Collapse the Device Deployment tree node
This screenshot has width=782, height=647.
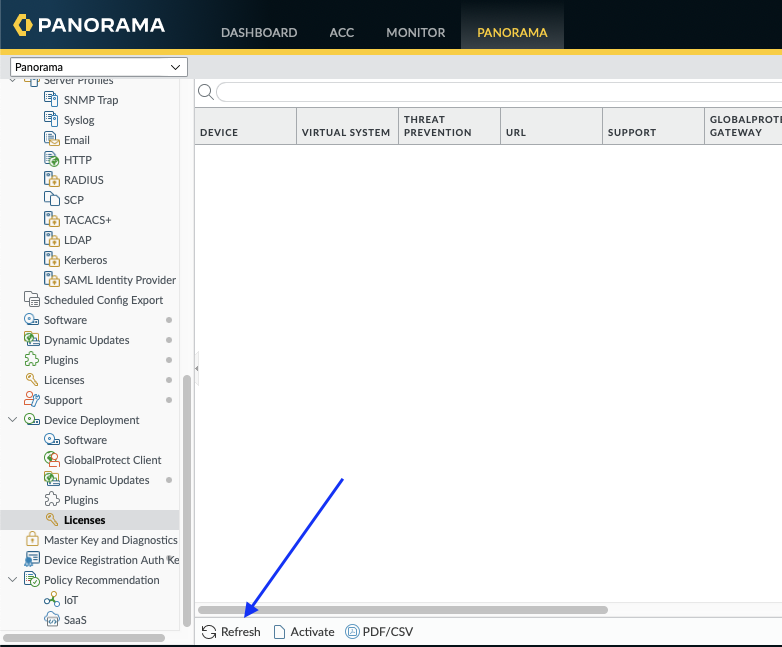tap(13, 420)
